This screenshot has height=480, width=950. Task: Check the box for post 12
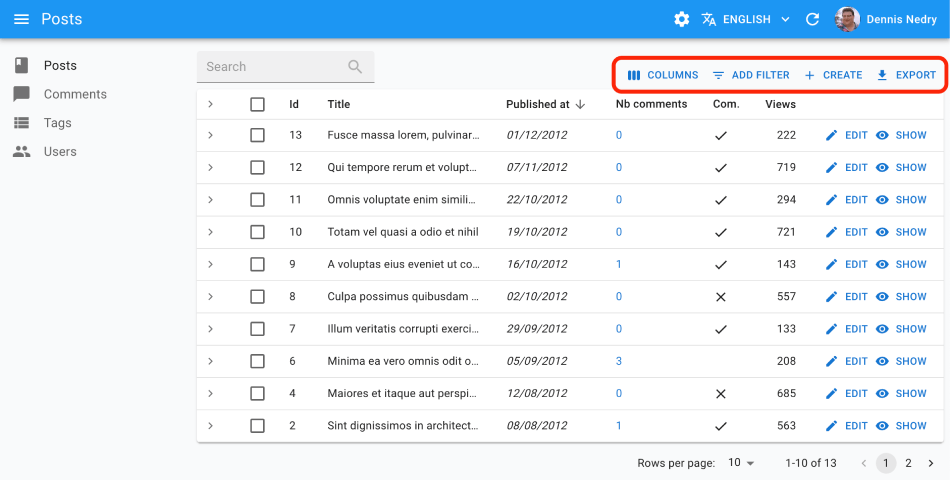coord(257,167)
